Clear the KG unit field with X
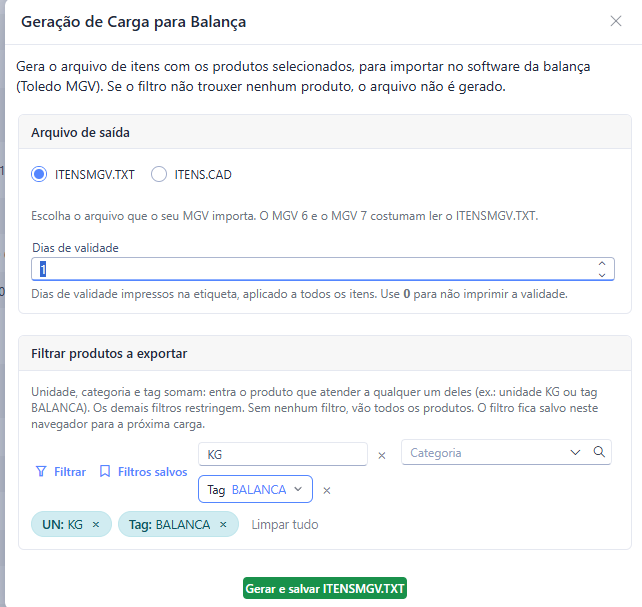The image size is (642, 607). click(x=382, y=455)
